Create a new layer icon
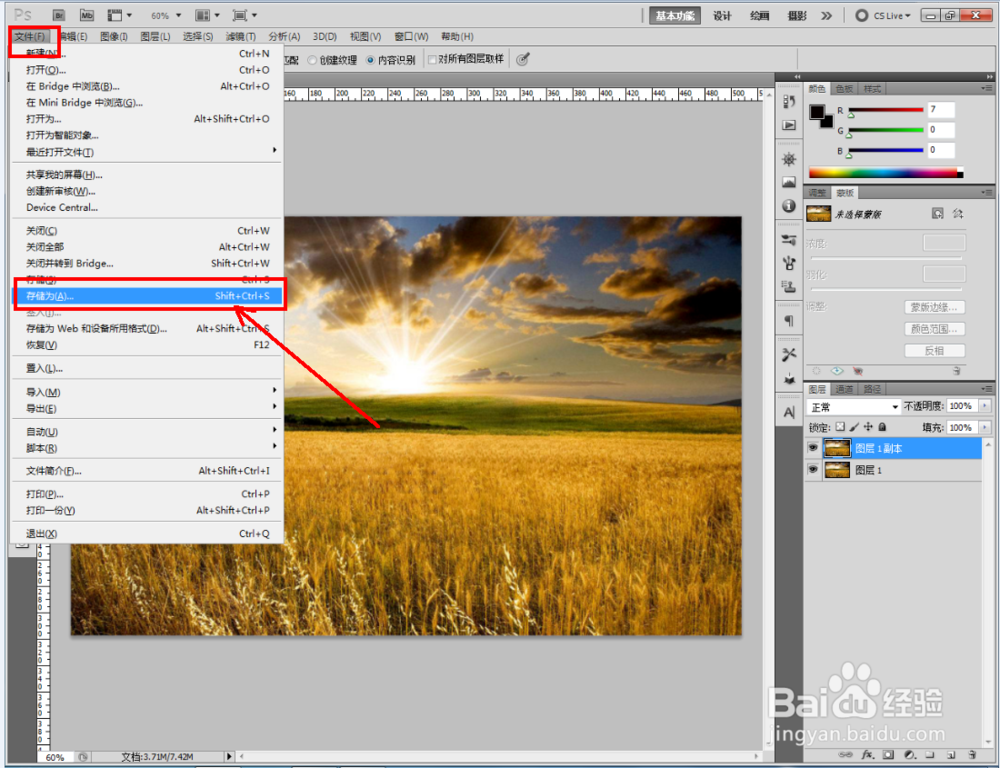Viewport: 1000px width, 768px height. [951, 754]
